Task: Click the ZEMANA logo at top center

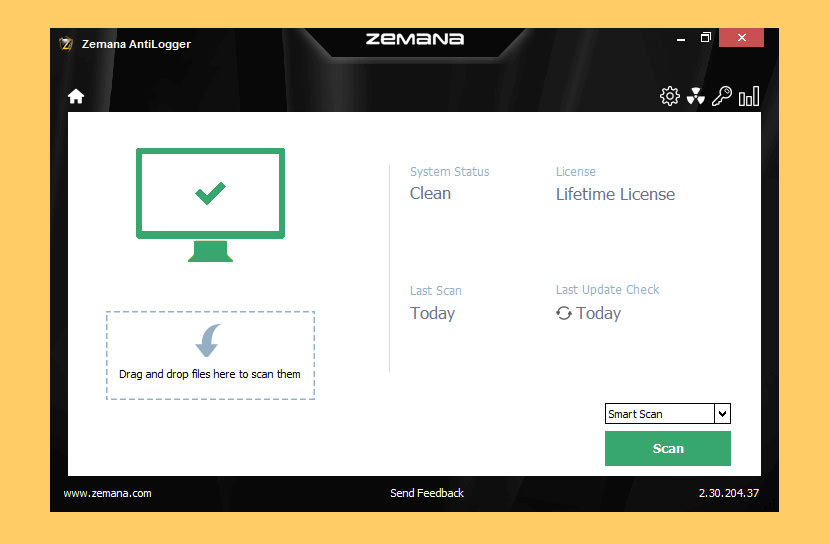Action: click(x=414, y=39)
